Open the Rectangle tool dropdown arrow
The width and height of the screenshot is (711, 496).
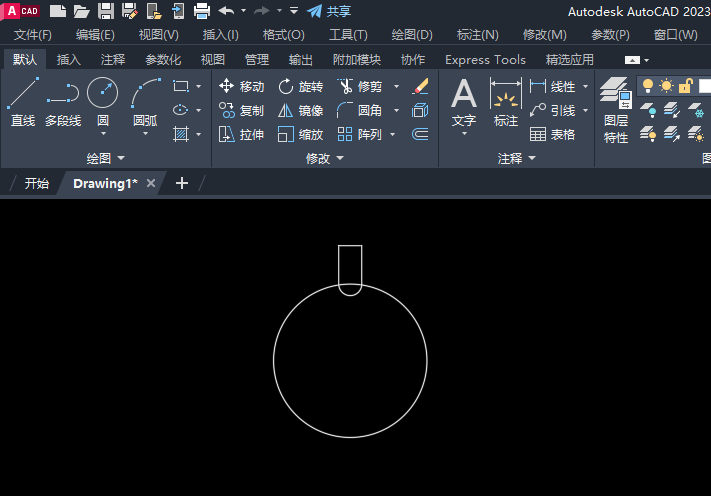point(199,86)
